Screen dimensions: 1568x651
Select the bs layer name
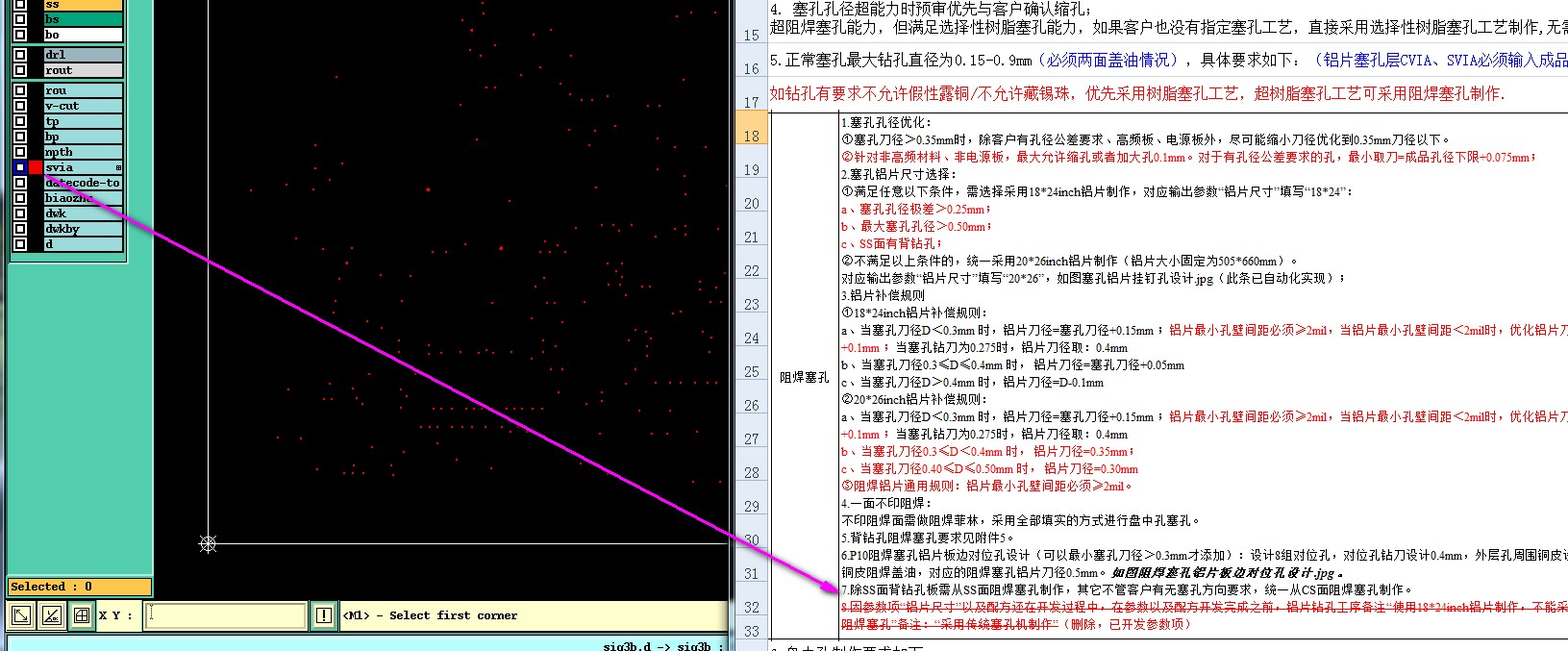[84, 19]
